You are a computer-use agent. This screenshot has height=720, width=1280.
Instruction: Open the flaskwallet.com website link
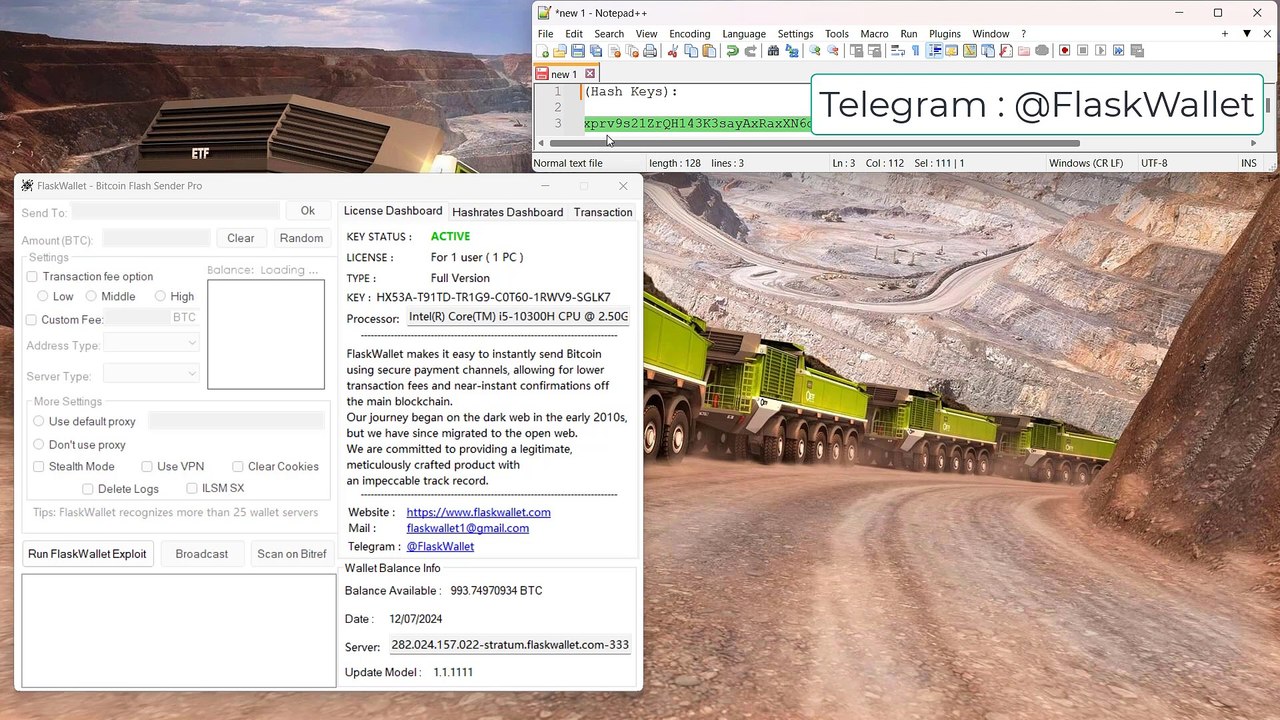[478, 512]
